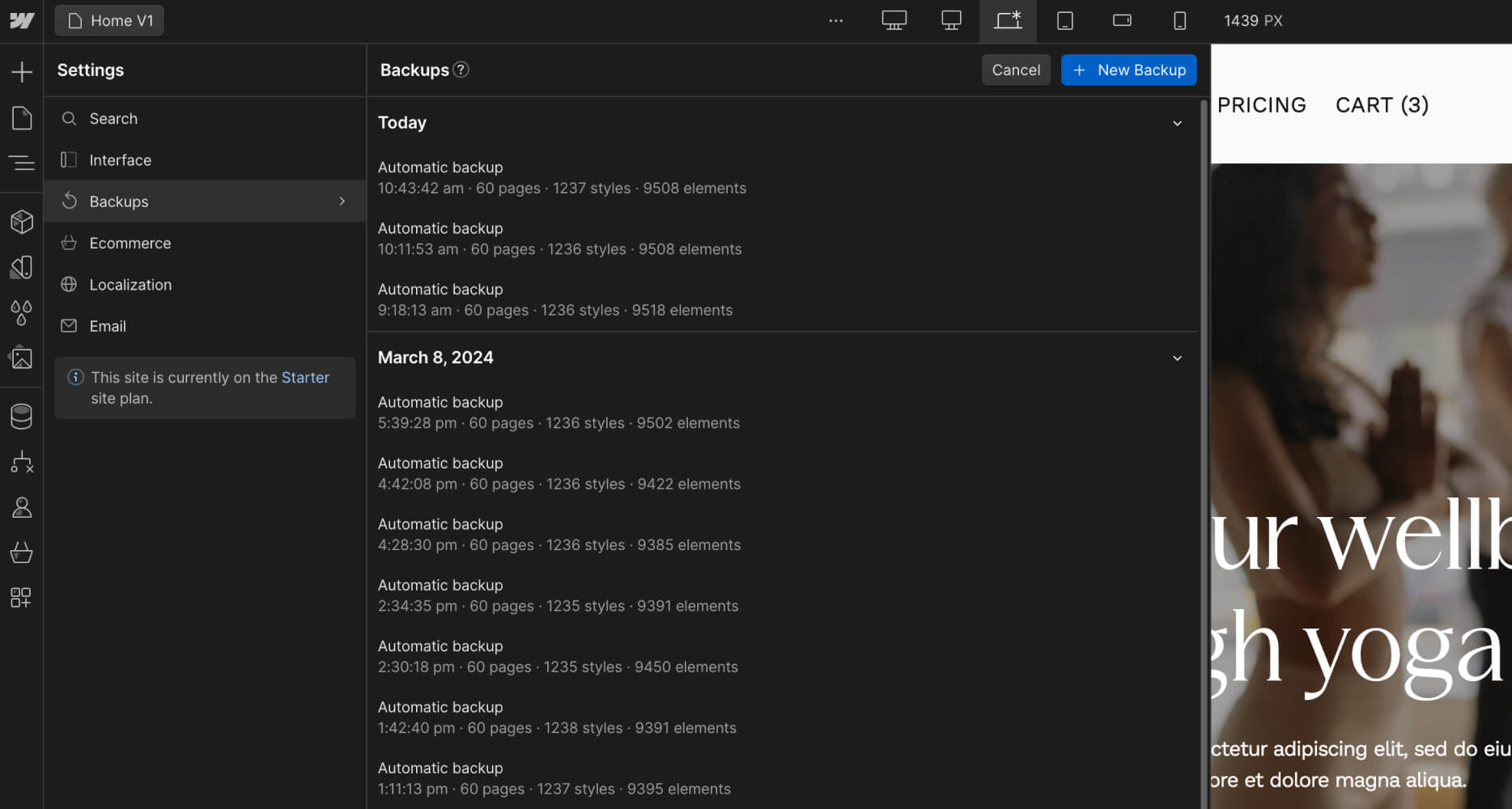Screen dimensions: 1512x809
Task: Collapse the March 8, 2024 section
Action: coord(1178,358)
